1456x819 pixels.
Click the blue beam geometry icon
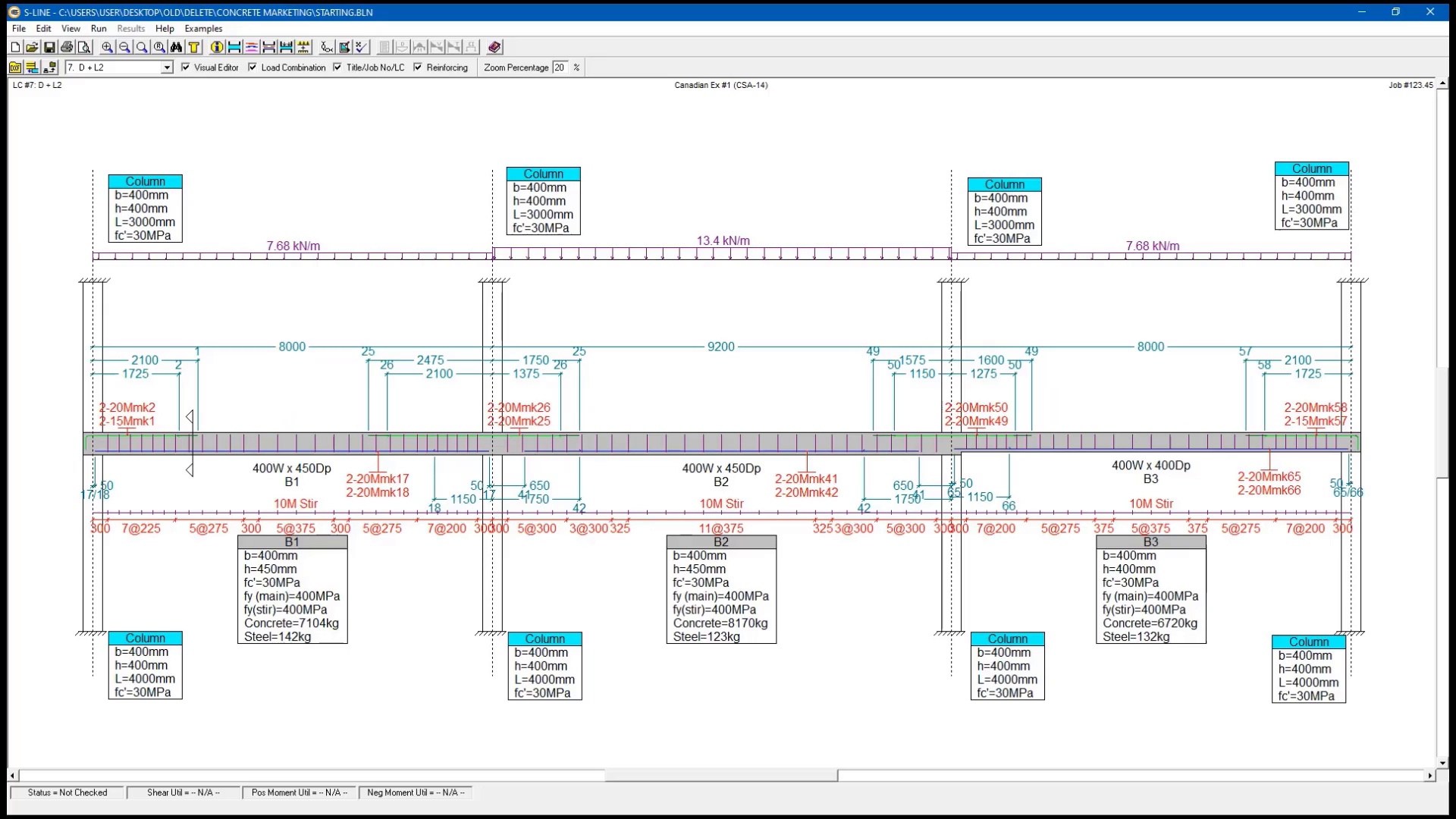(234, 47)
